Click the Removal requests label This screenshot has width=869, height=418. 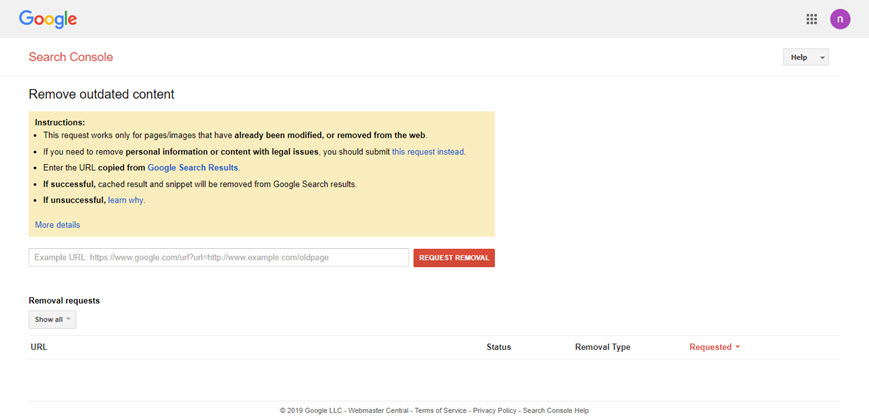pyautogui.click(x=64, y=300)
